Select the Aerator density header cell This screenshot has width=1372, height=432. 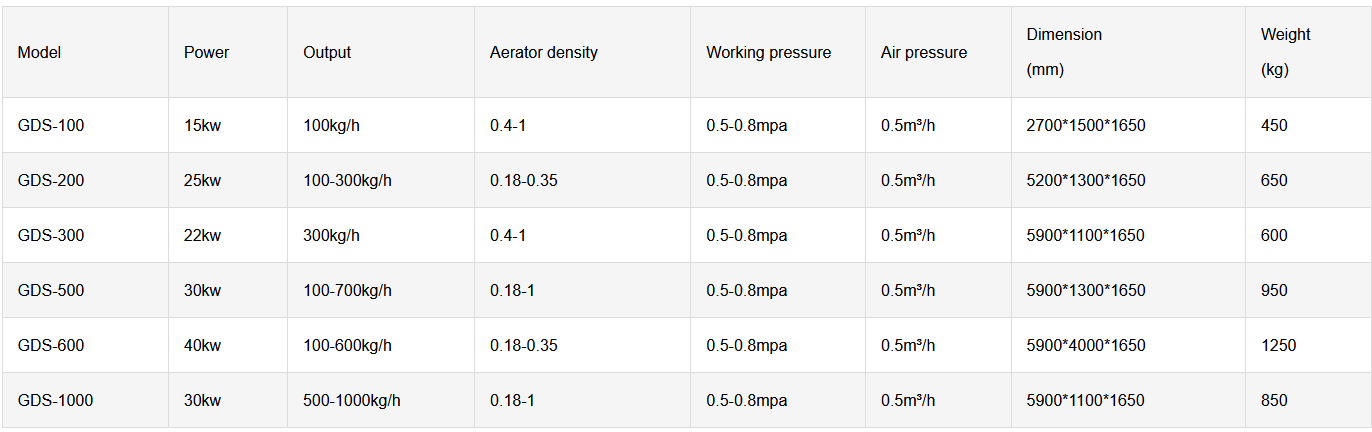tap(543, 52)
